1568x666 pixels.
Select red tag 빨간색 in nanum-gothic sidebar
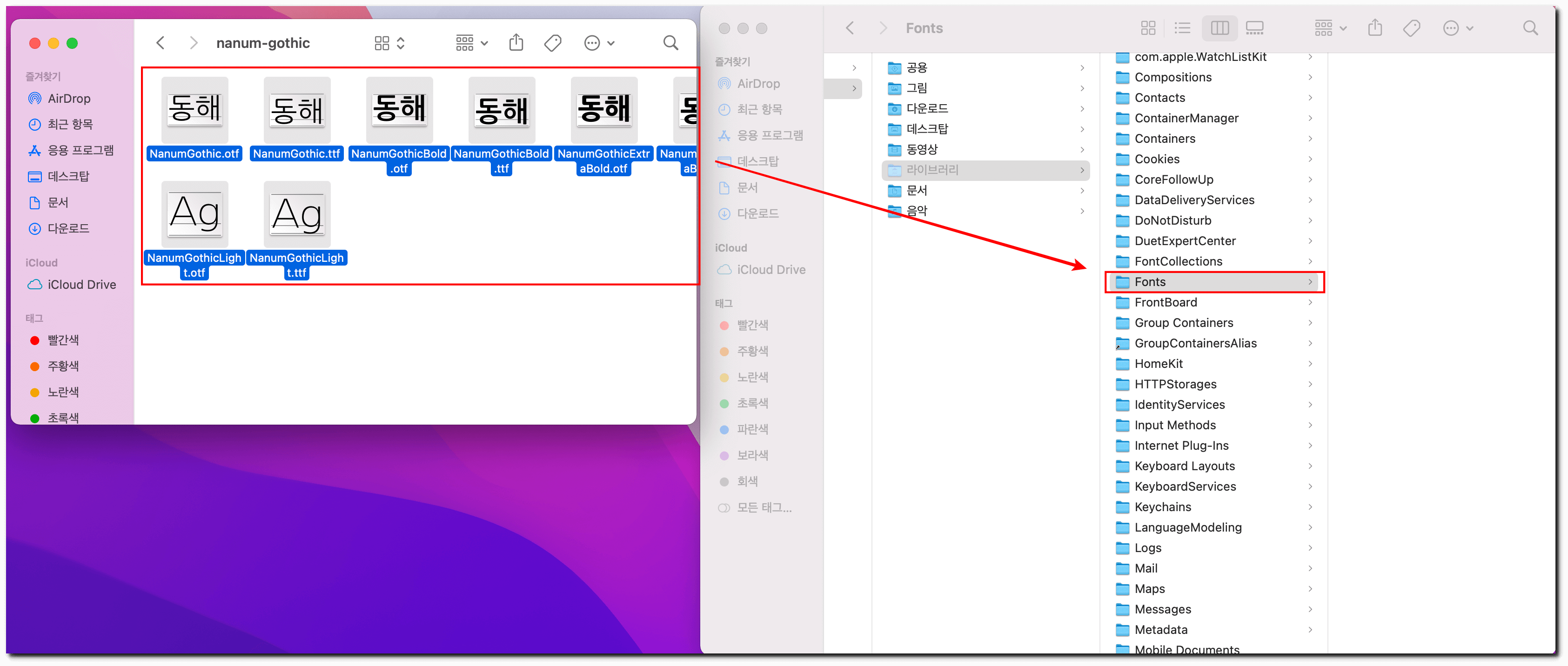click(x=55, y=340)
